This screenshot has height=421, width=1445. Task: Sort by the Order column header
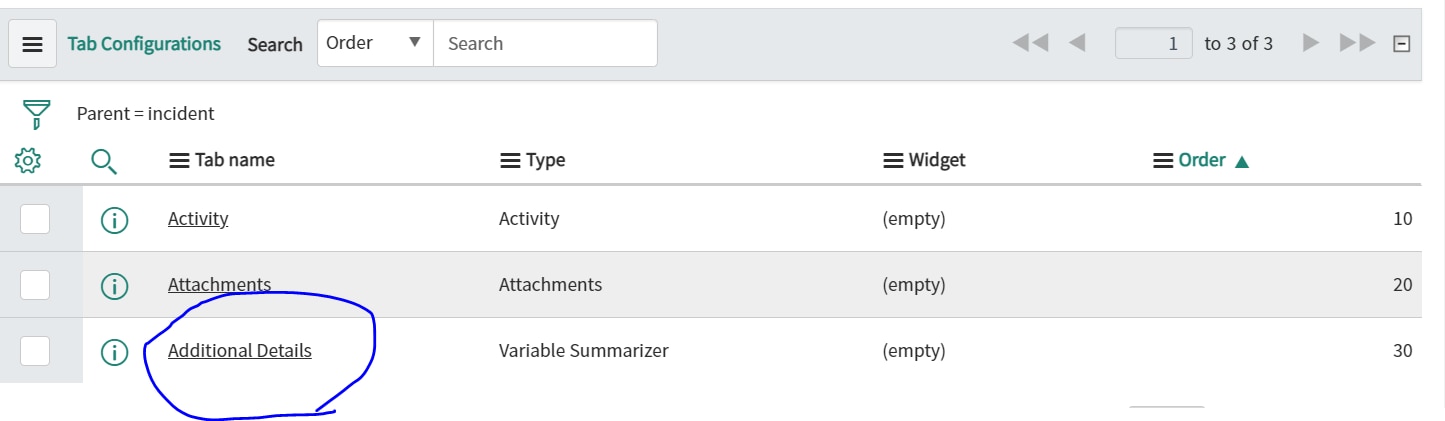pyautogui.click(x=1202, y=160)
